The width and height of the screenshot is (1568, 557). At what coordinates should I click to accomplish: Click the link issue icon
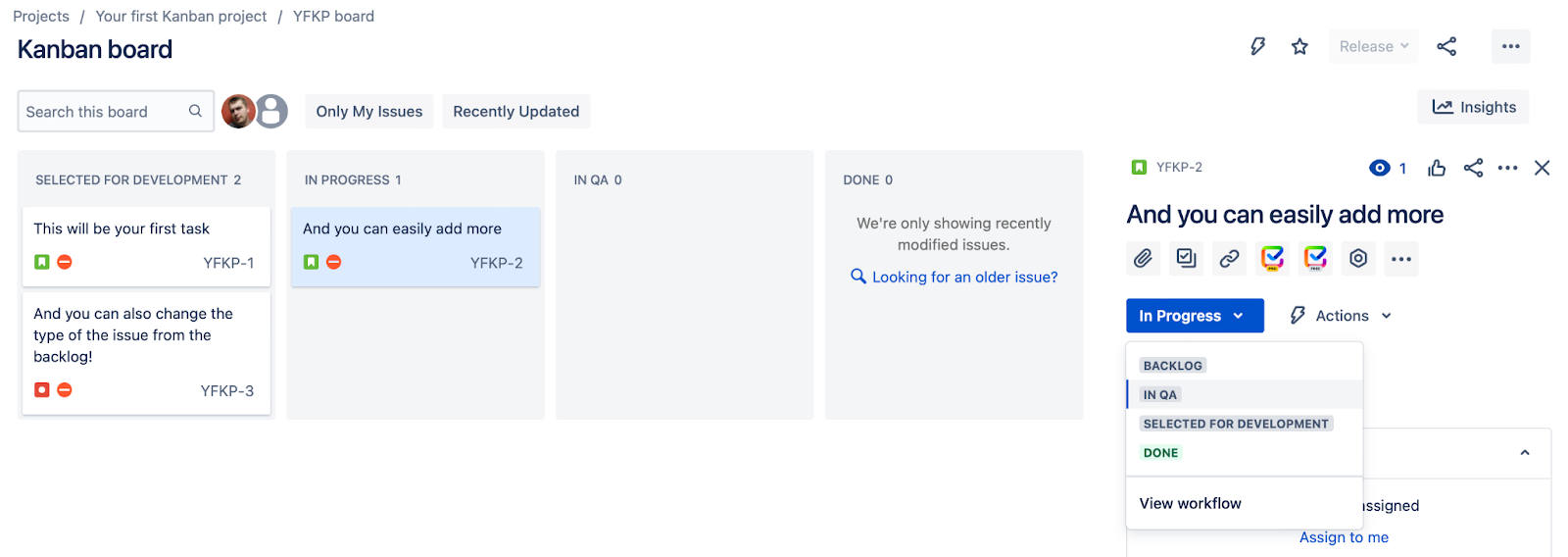[1229, 259]
